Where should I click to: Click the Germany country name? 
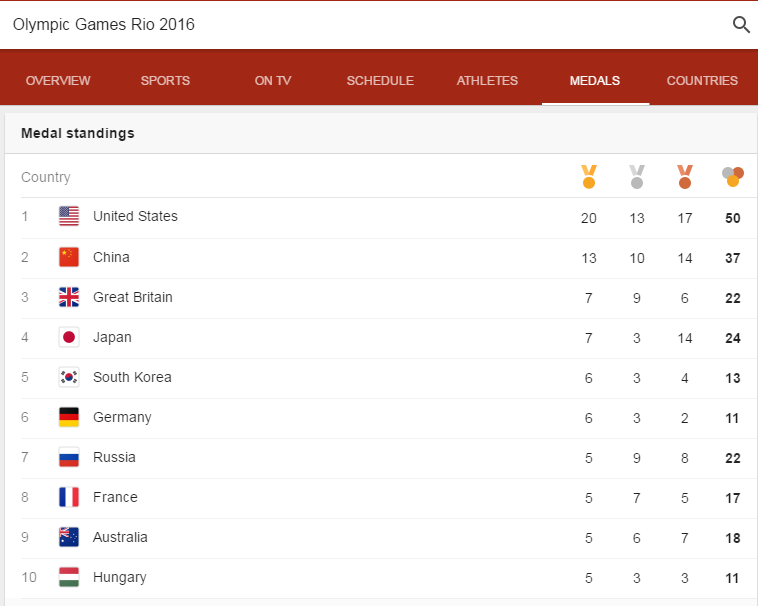122,417
